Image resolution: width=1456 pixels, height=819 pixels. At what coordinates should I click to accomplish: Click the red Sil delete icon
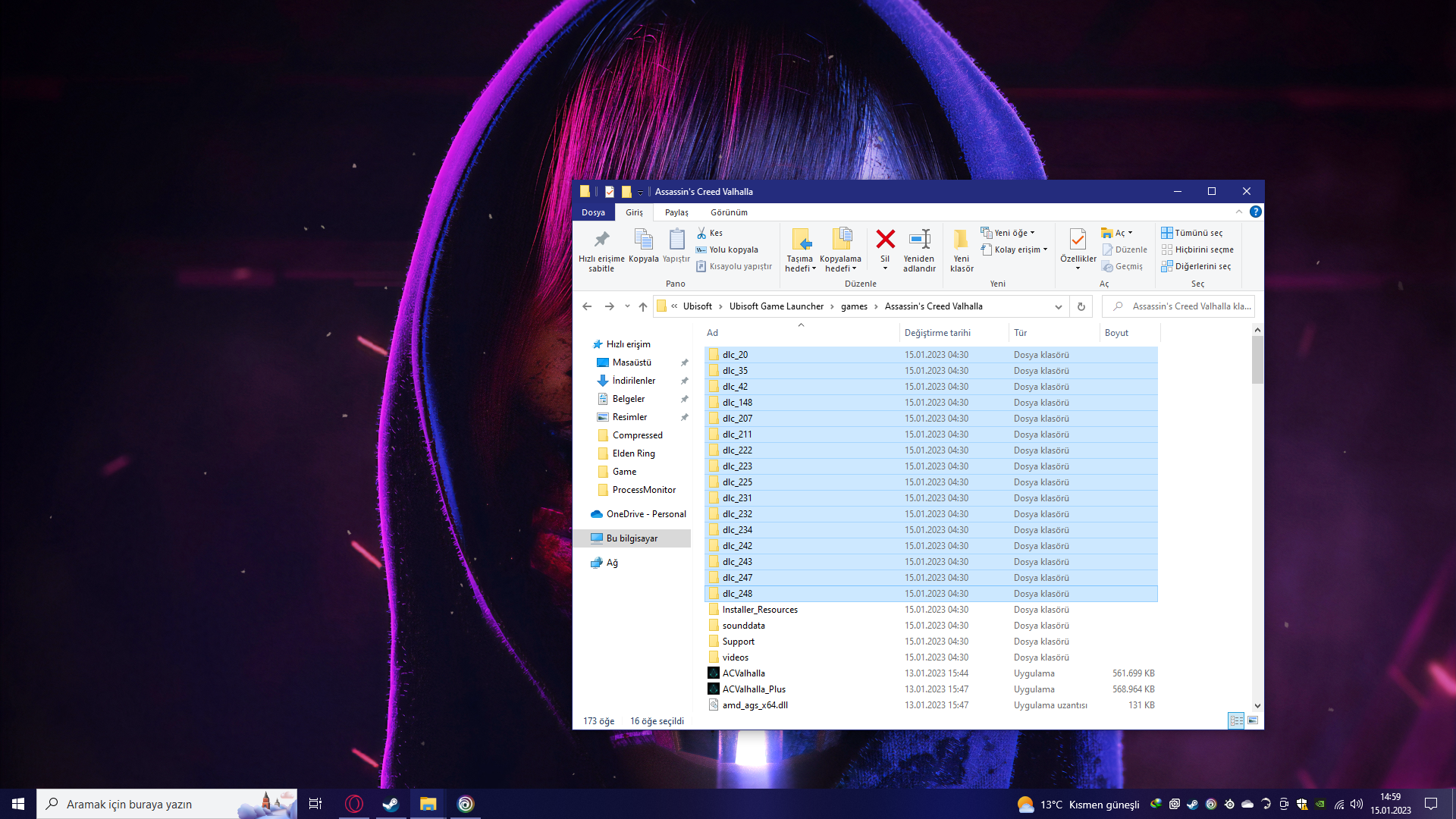click(x=885, y=240)
